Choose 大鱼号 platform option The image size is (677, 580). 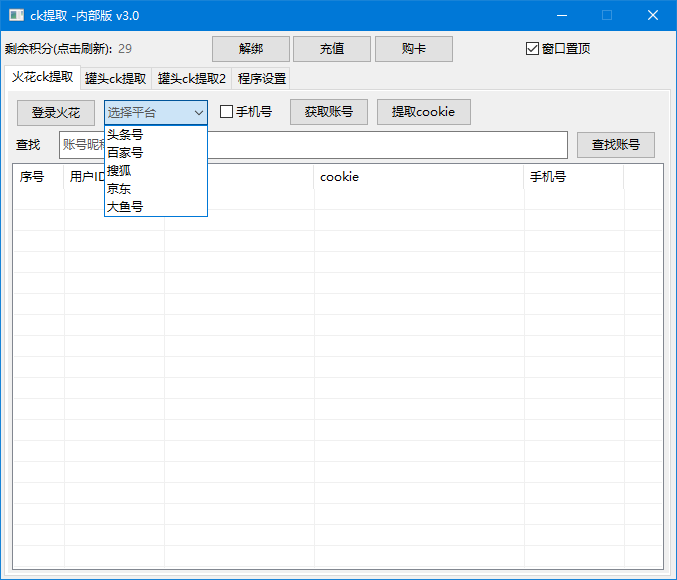click(125, 207)
